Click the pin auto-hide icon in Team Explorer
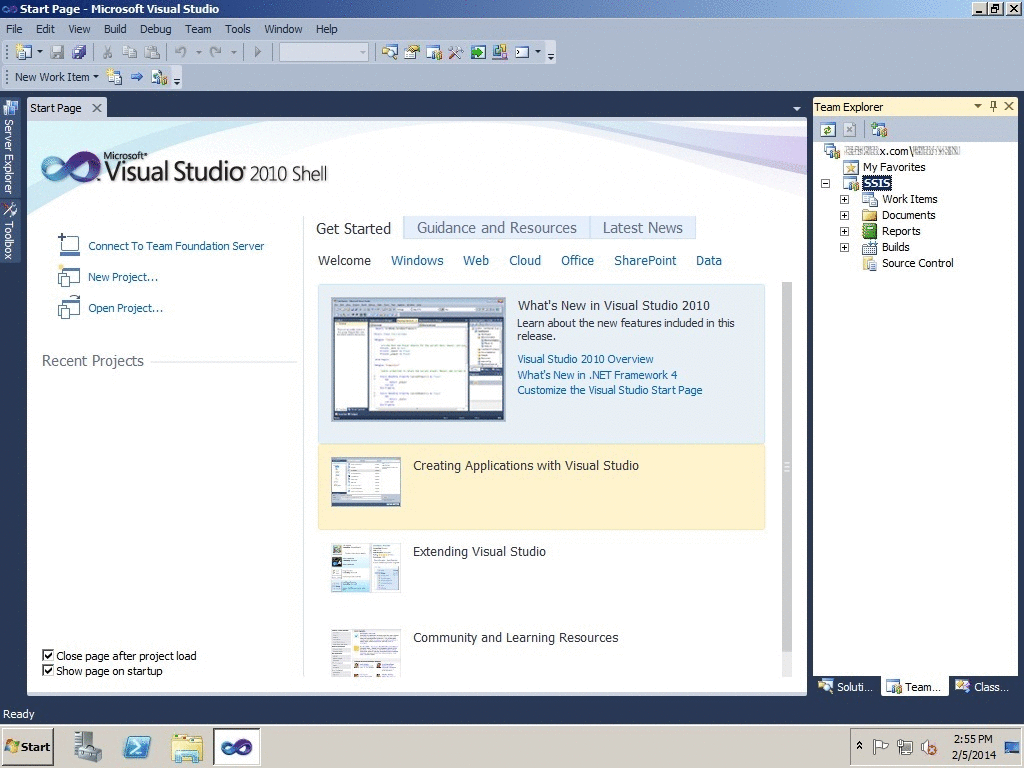The width and height of the screenshot is (1024, 768). click(x=993, y=106)
